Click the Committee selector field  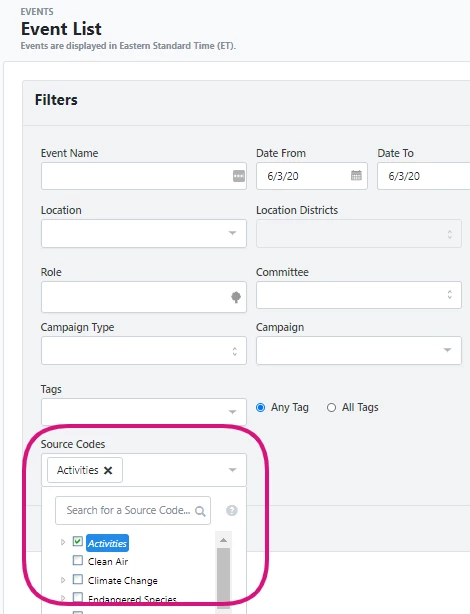pos(359,294)
